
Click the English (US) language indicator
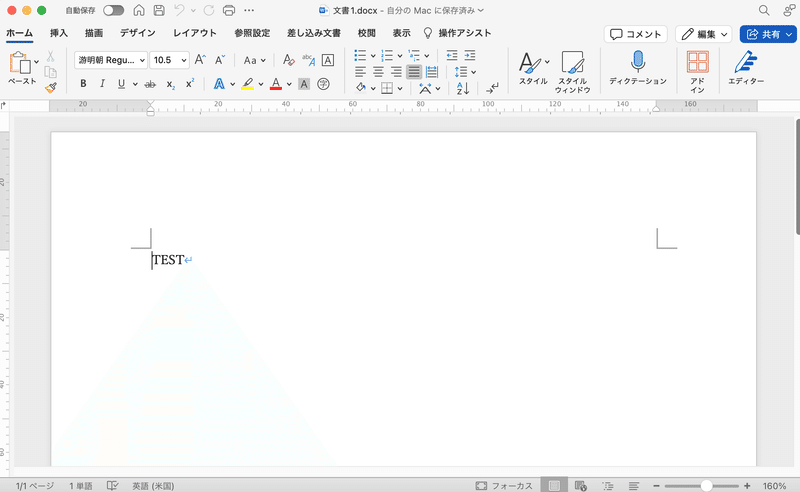pyautogui.click(x=153, y=486)
